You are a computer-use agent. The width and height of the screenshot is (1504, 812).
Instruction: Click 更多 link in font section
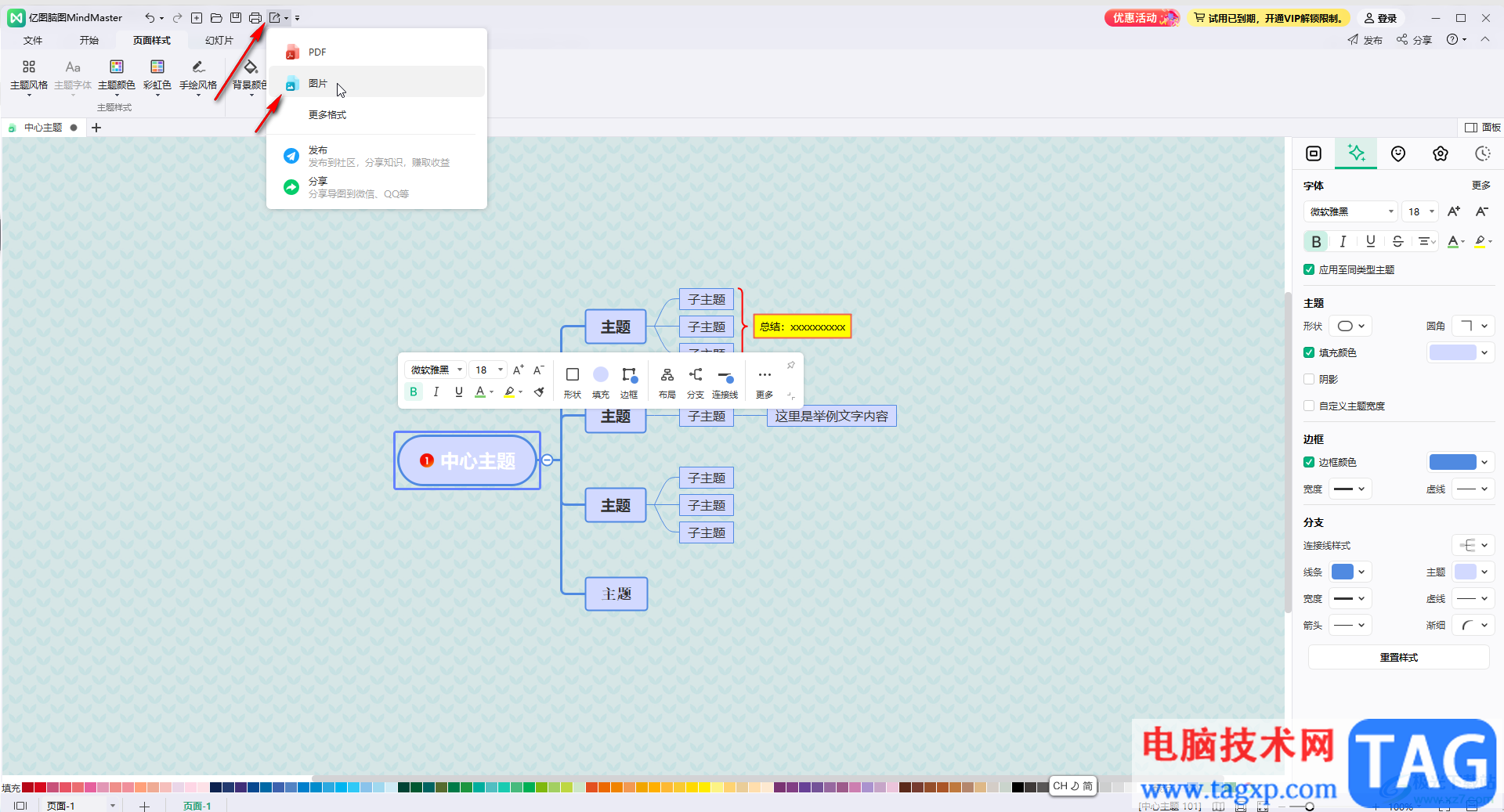tap(1480, 186)
